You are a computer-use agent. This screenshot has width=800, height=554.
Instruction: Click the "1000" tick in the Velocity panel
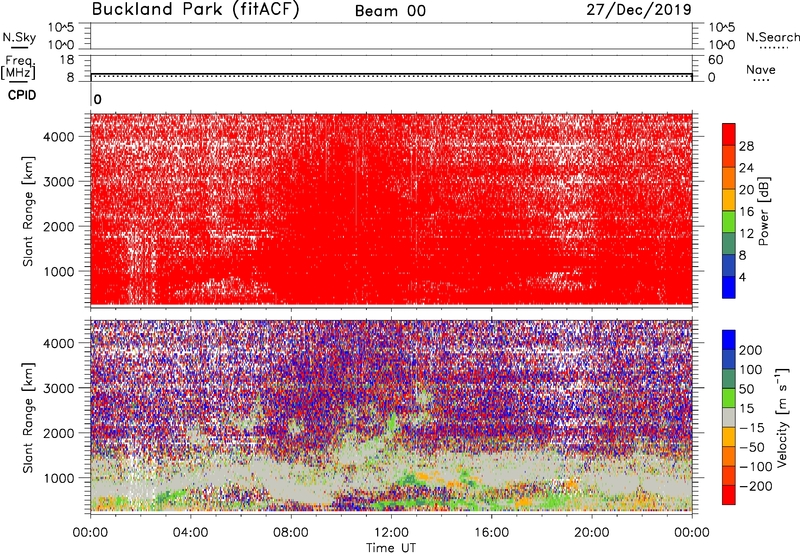click(x=59, y=478)
